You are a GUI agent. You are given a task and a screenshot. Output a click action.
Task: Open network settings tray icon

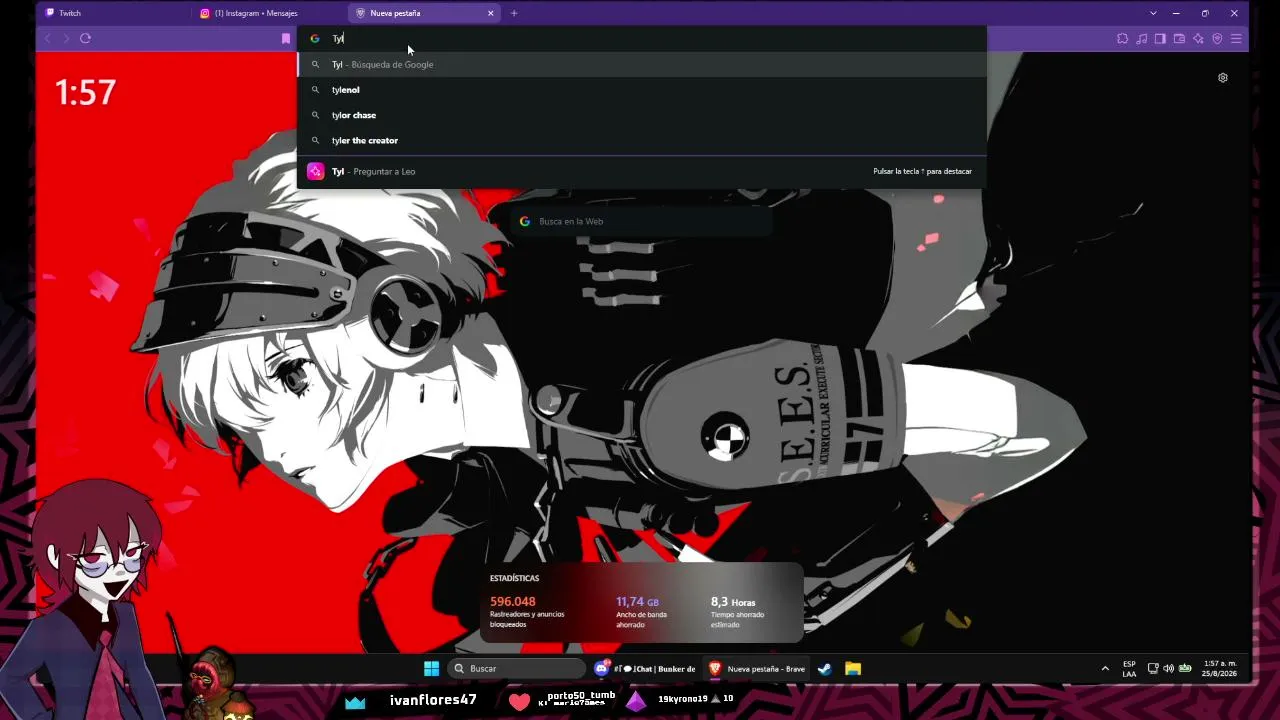(1153, 669)
